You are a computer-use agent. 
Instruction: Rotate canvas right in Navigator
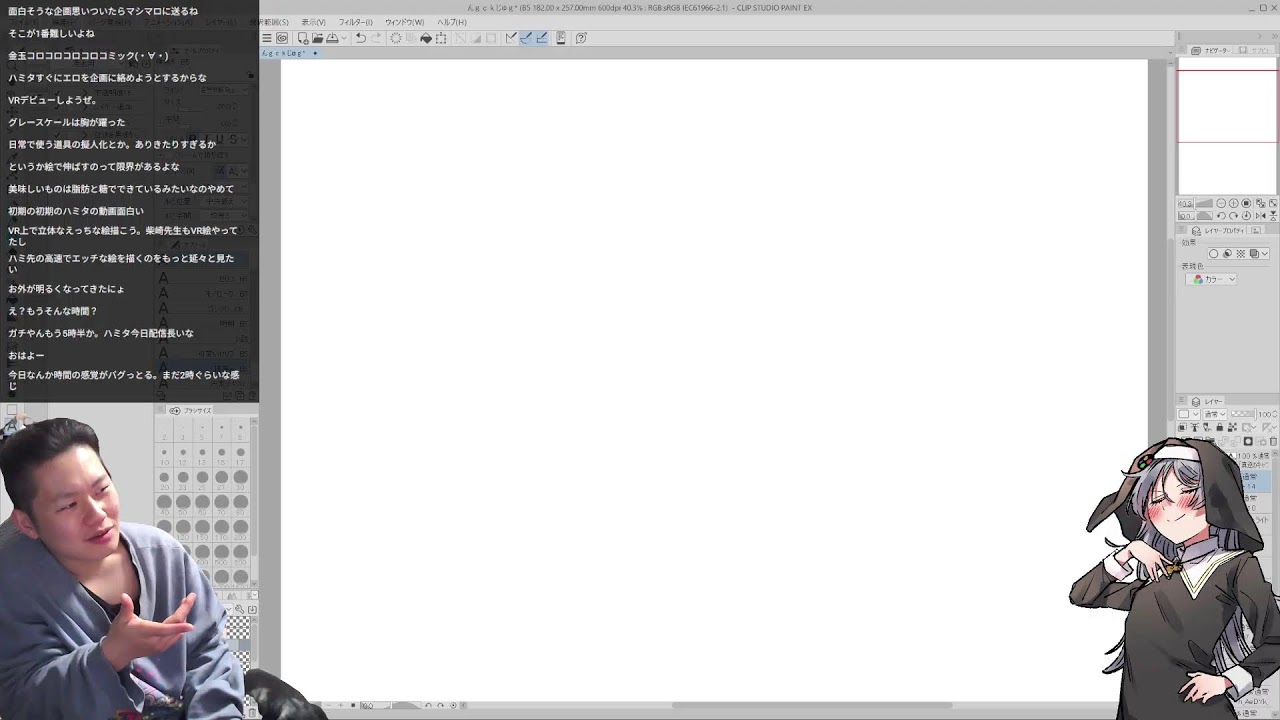pos(1234,216)
